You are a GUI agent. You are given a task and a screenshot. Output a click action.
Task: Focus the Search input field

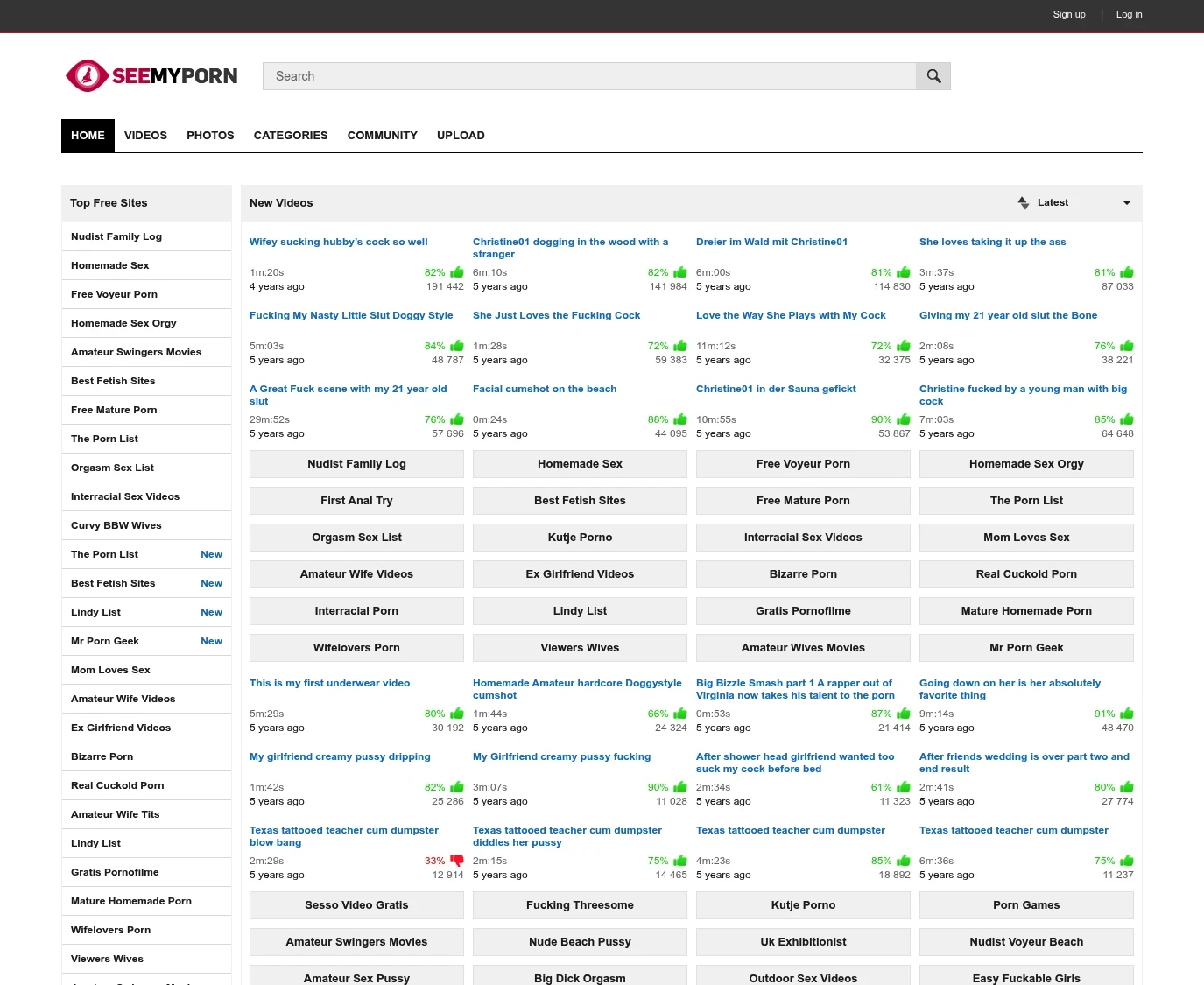(x=589, y=76)
